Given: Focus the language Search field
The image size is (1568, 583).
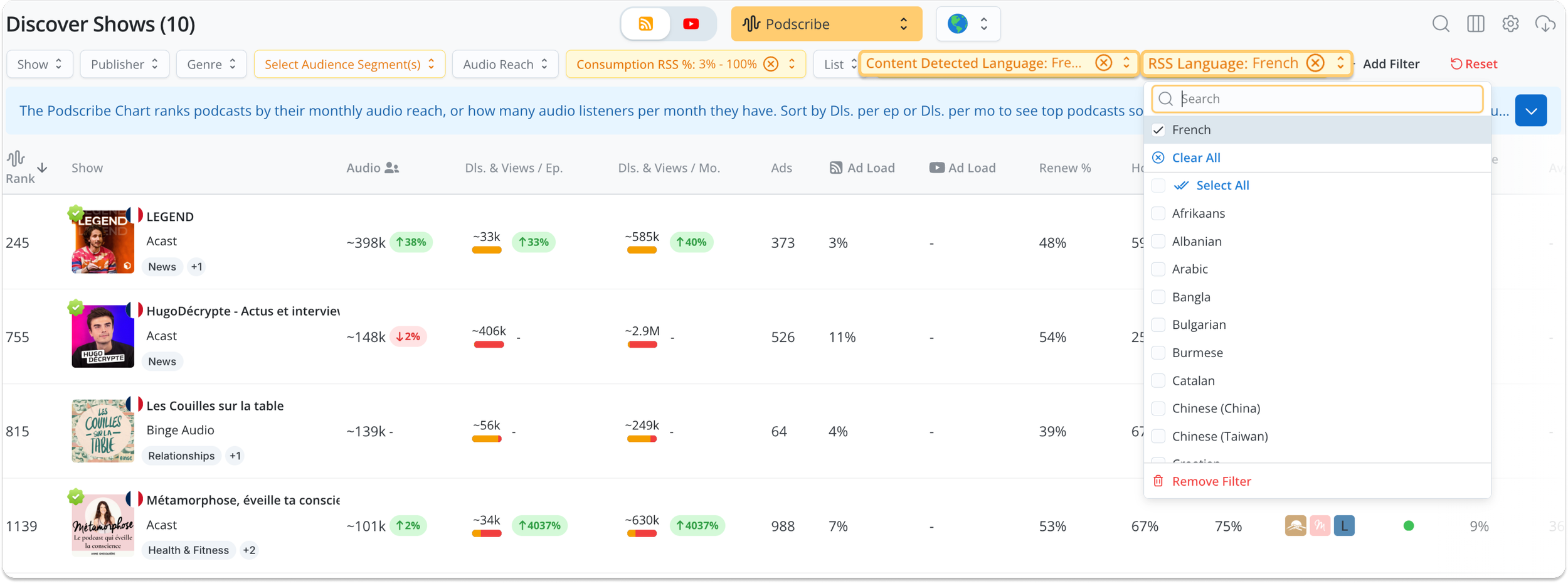Looking at the screenshot, I should [x=1317, y=99].
